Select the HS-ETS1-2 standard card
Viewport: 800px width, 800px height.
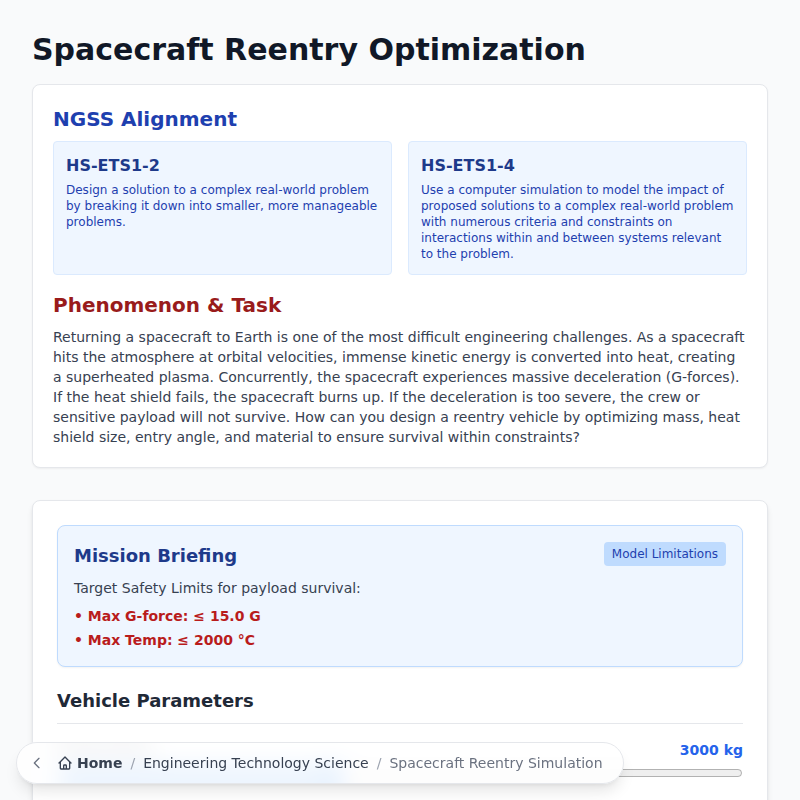coord(222,208)
